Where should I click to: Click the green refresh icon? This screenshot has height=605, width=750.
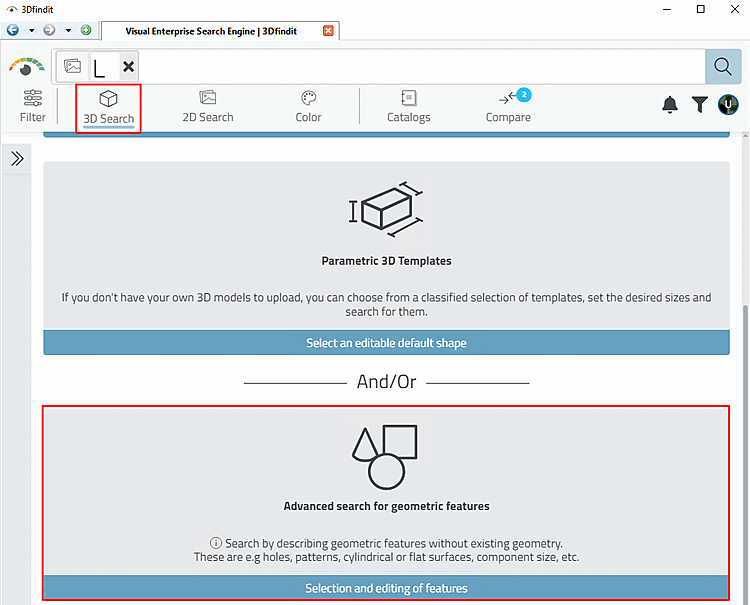coord(86,30)
